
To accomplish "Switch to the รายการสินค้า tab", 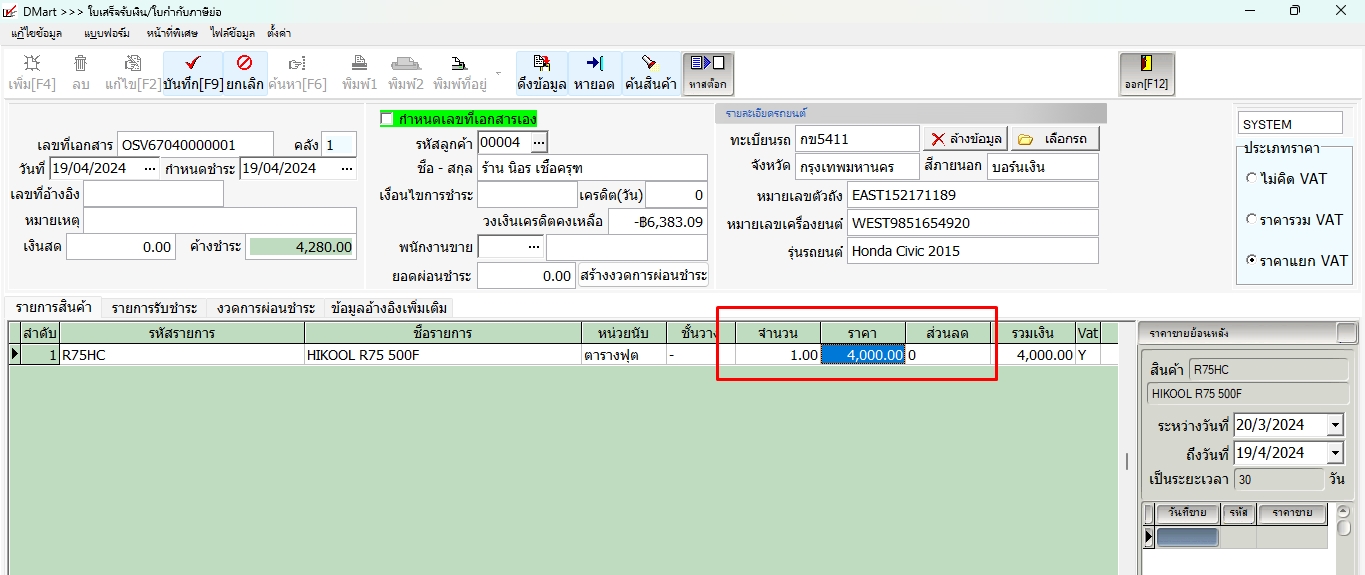I will coord(52,307).
